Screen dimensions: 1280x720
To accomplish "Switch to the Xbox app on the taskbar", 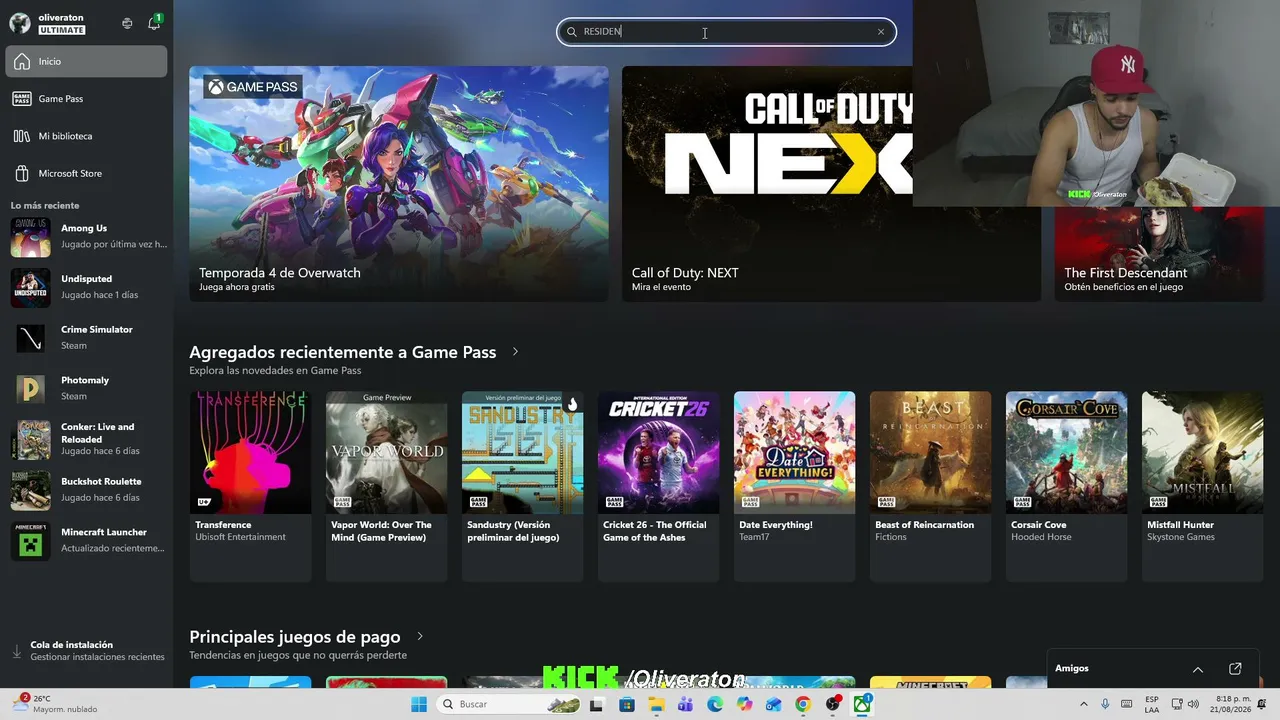I will point(861,704).
